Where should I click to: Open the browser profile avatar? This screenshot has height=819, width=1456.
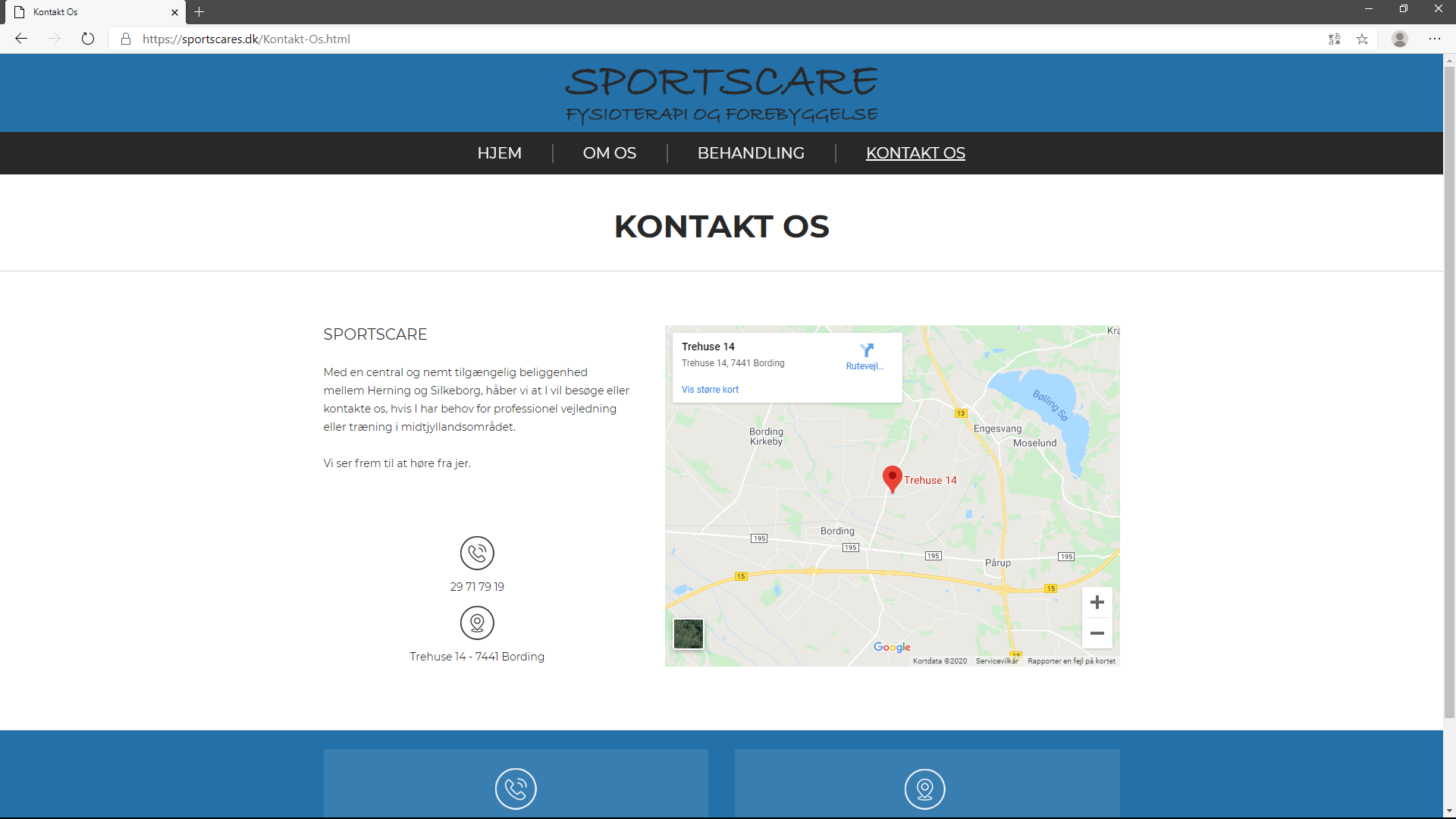1400,39
